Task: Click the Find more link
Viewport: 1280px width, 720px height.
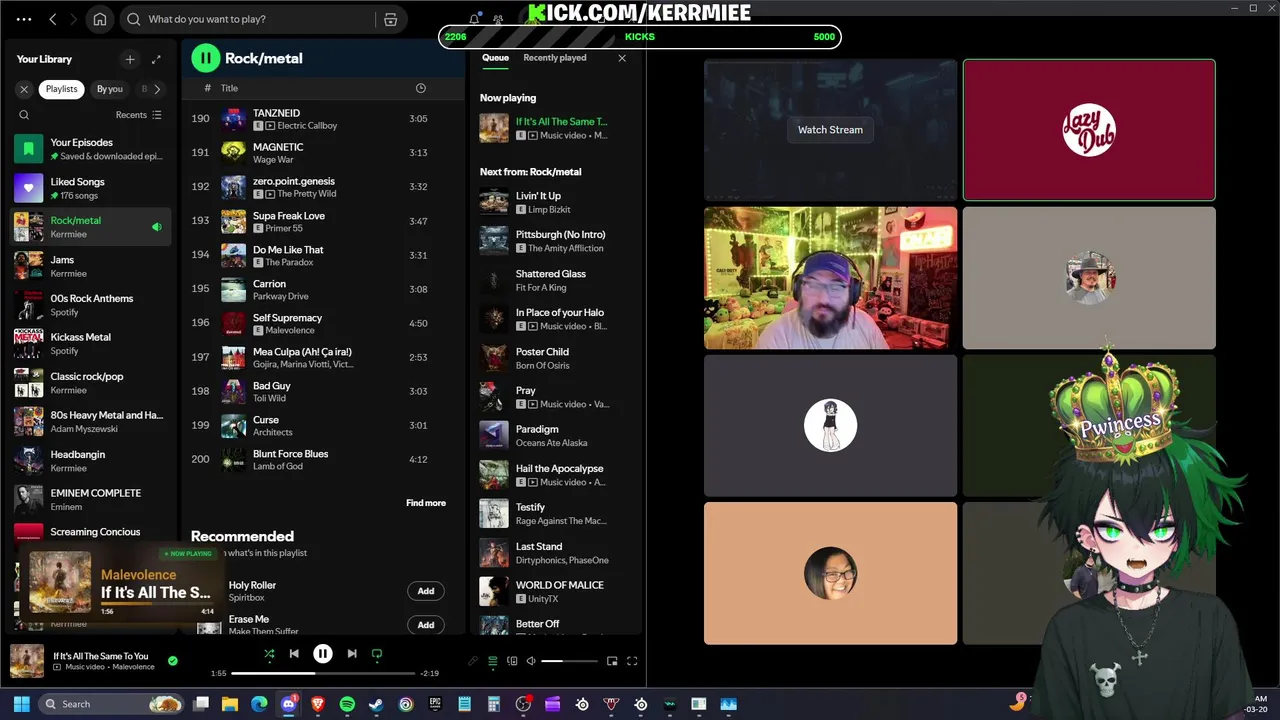Action: [426, 503]
